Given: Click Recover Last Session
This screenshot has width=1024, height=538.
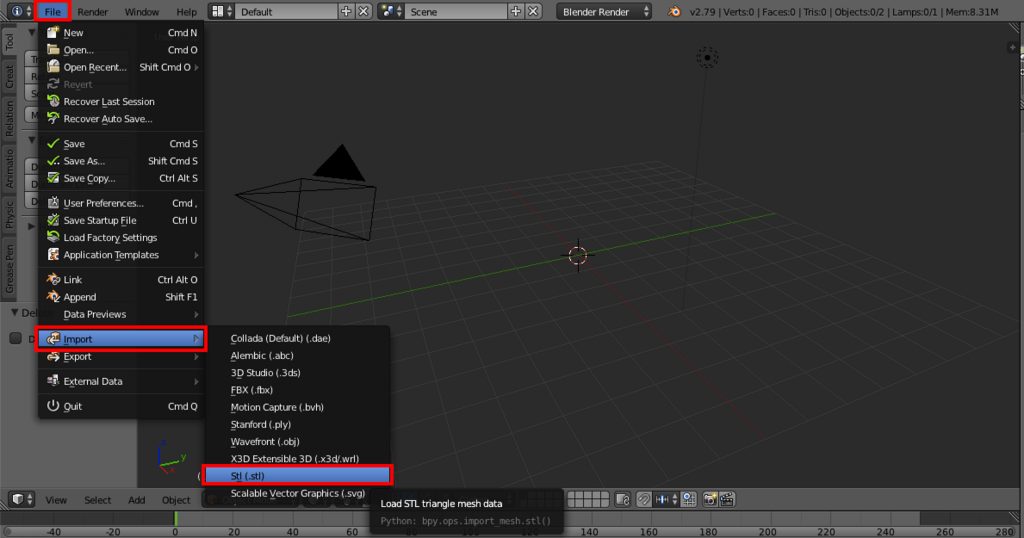Looking at the screenshot, I should coord(121,102).
